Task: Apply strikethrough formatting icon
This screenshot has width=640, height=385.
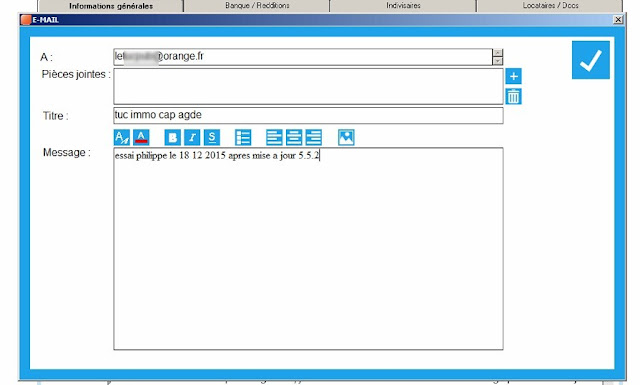Action: (212, 138)
